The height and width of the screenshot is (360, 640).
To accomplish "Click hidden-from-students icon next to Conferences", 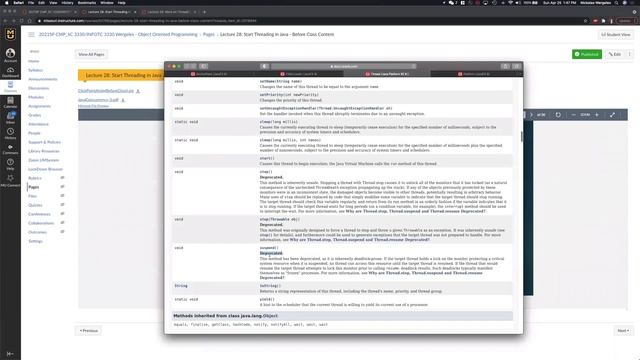I will coord(62,214).
